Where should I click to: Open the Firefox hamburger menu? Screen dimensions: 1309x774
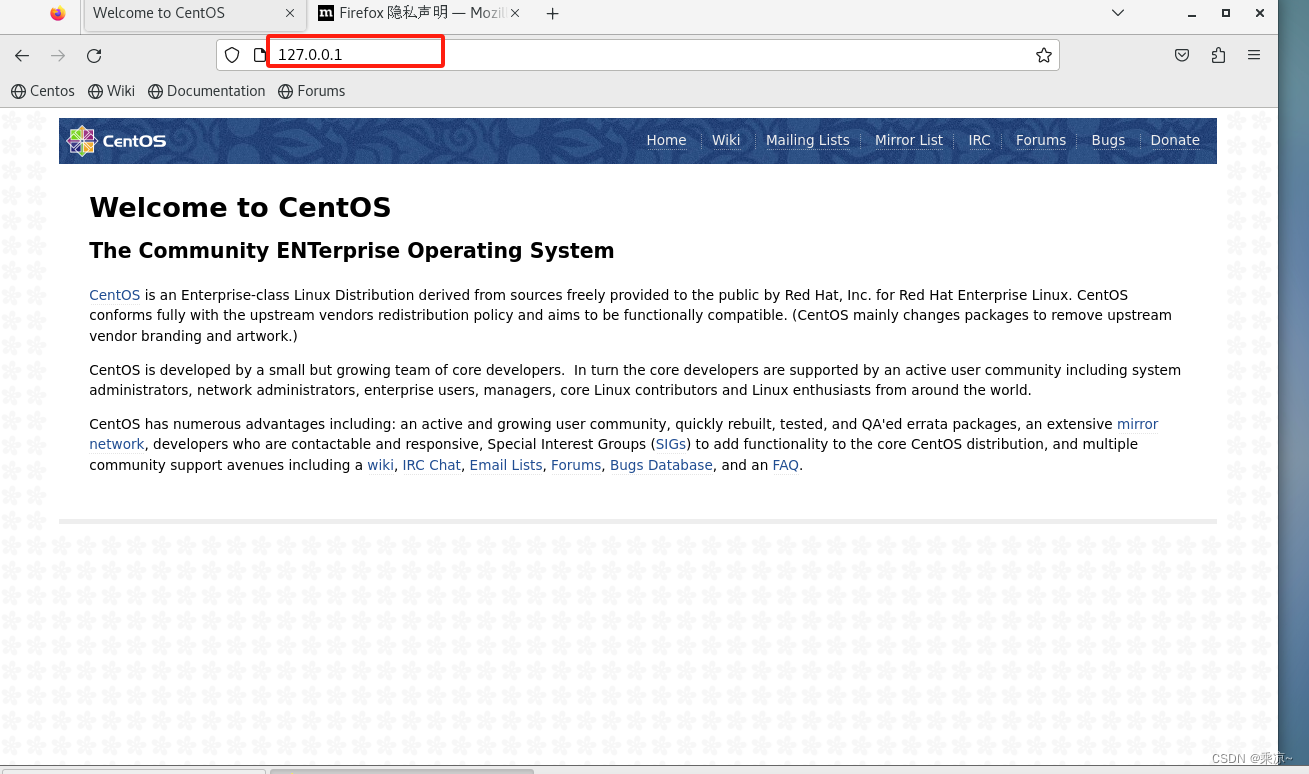pyautogui.click(x=1254, y=56)
